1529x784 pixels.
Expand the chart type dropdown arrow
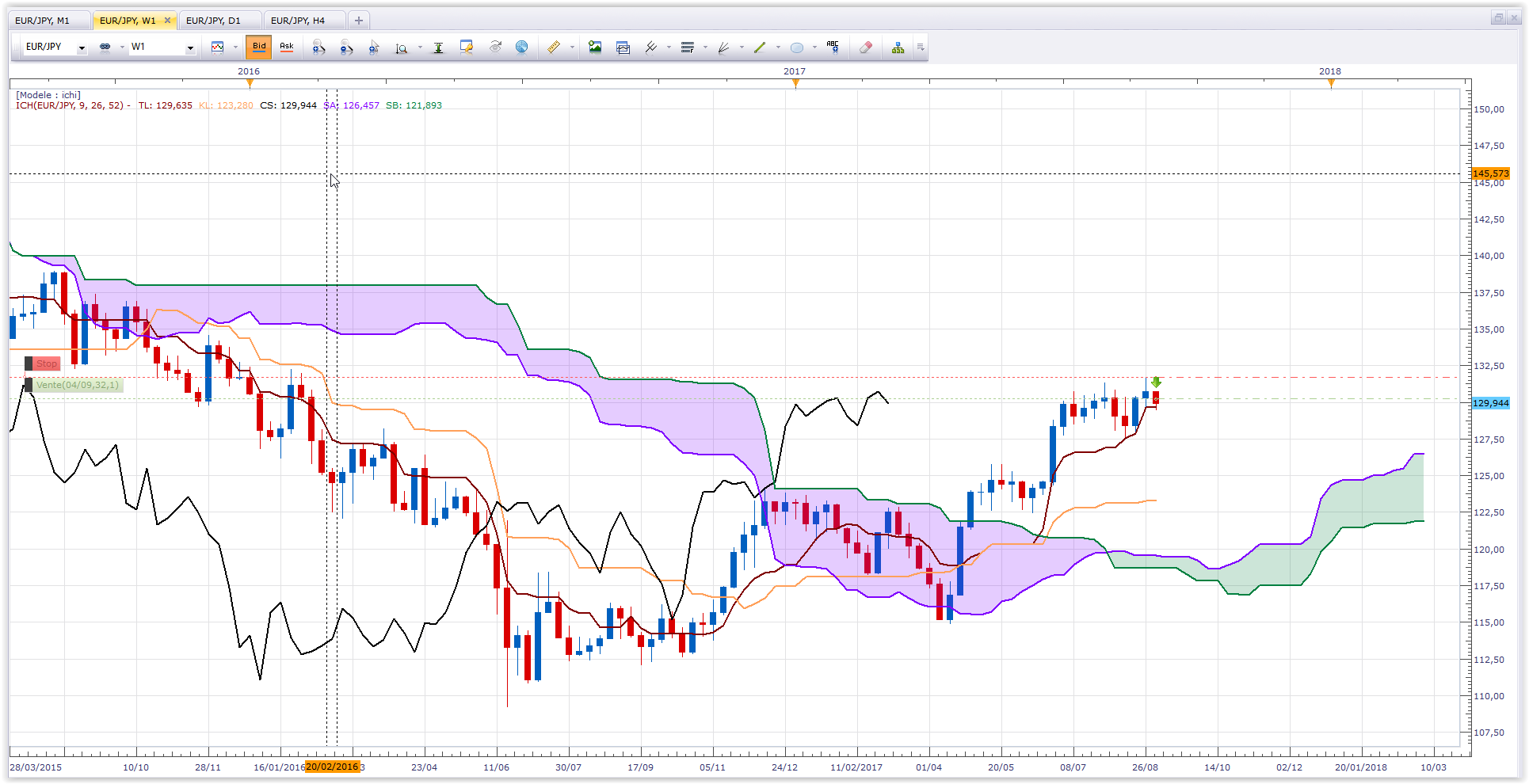click(235, 48)
